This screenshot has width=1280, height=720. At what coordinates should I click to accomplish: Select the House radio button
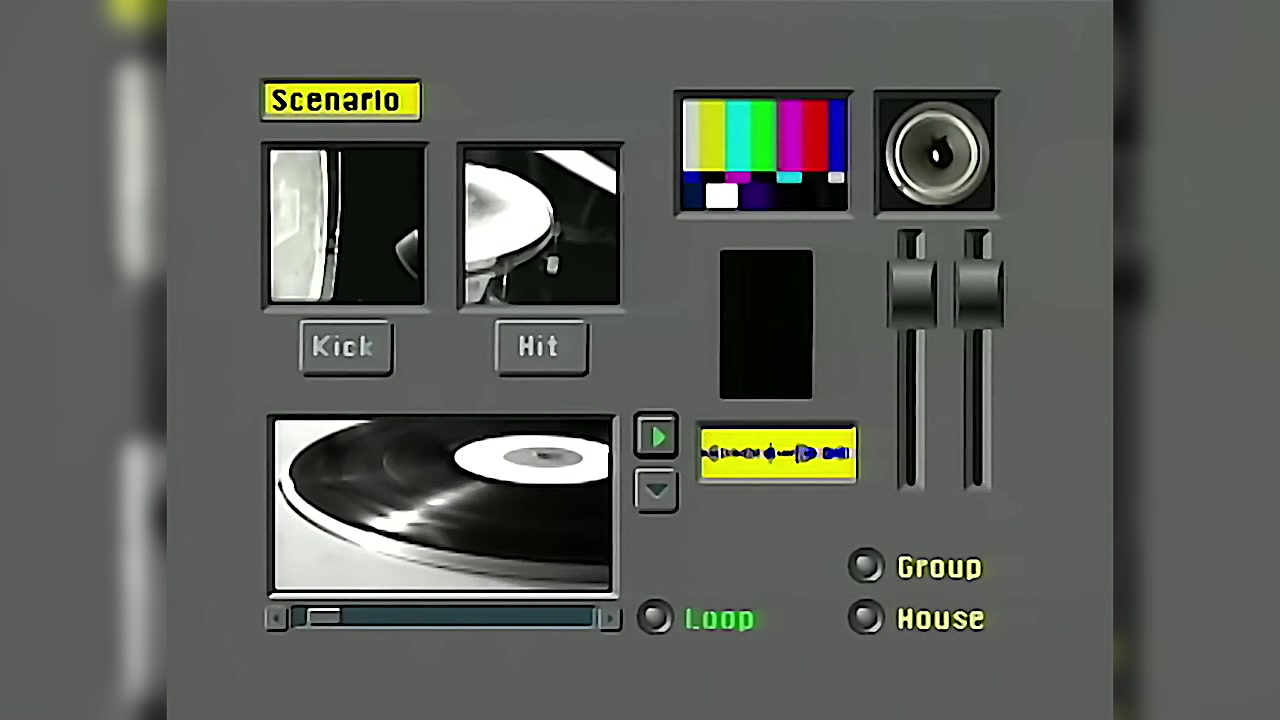tap(866, 617)
